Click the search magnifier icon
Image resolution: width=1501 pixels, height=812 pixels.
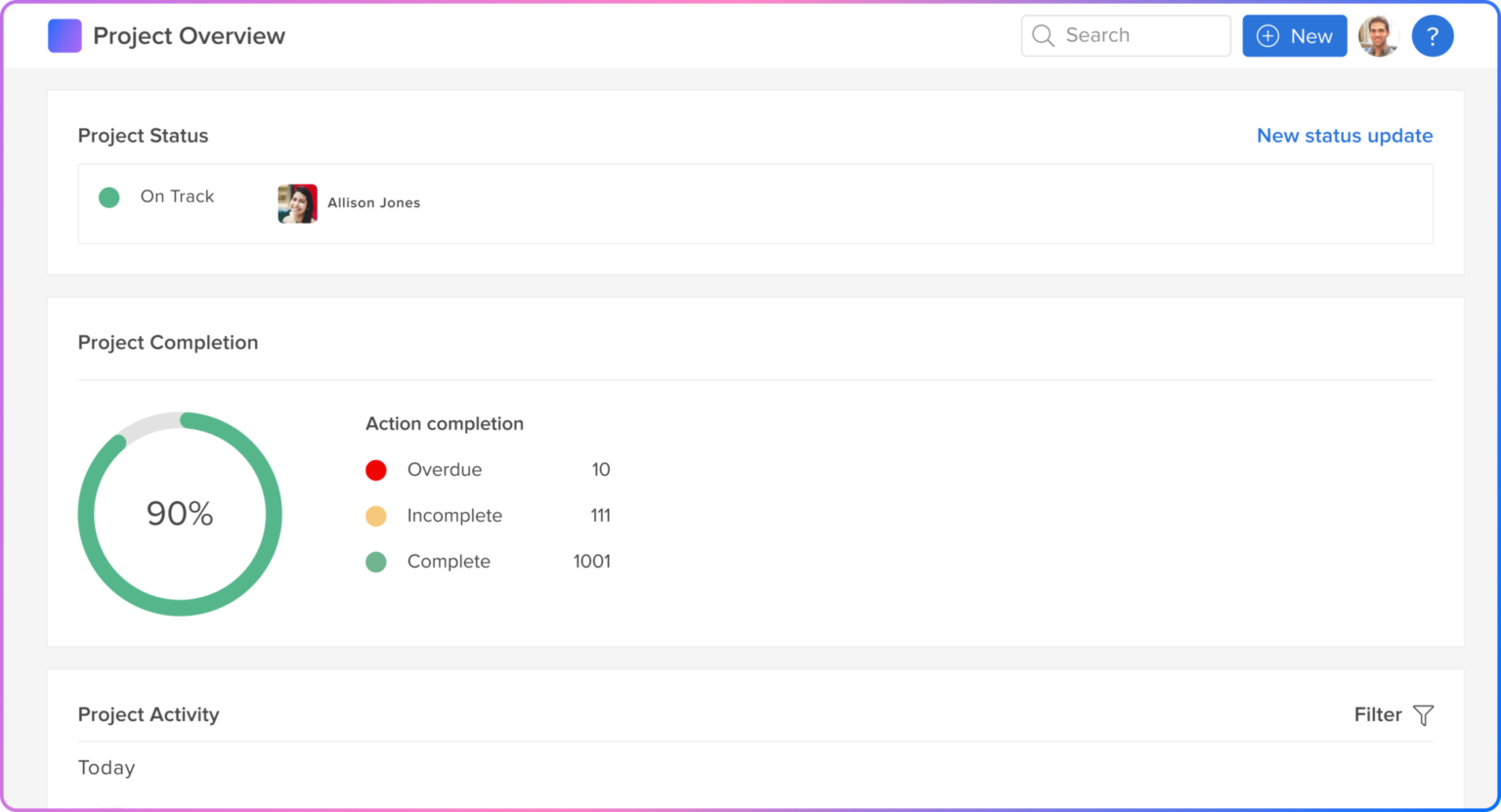click(1042, 35)
